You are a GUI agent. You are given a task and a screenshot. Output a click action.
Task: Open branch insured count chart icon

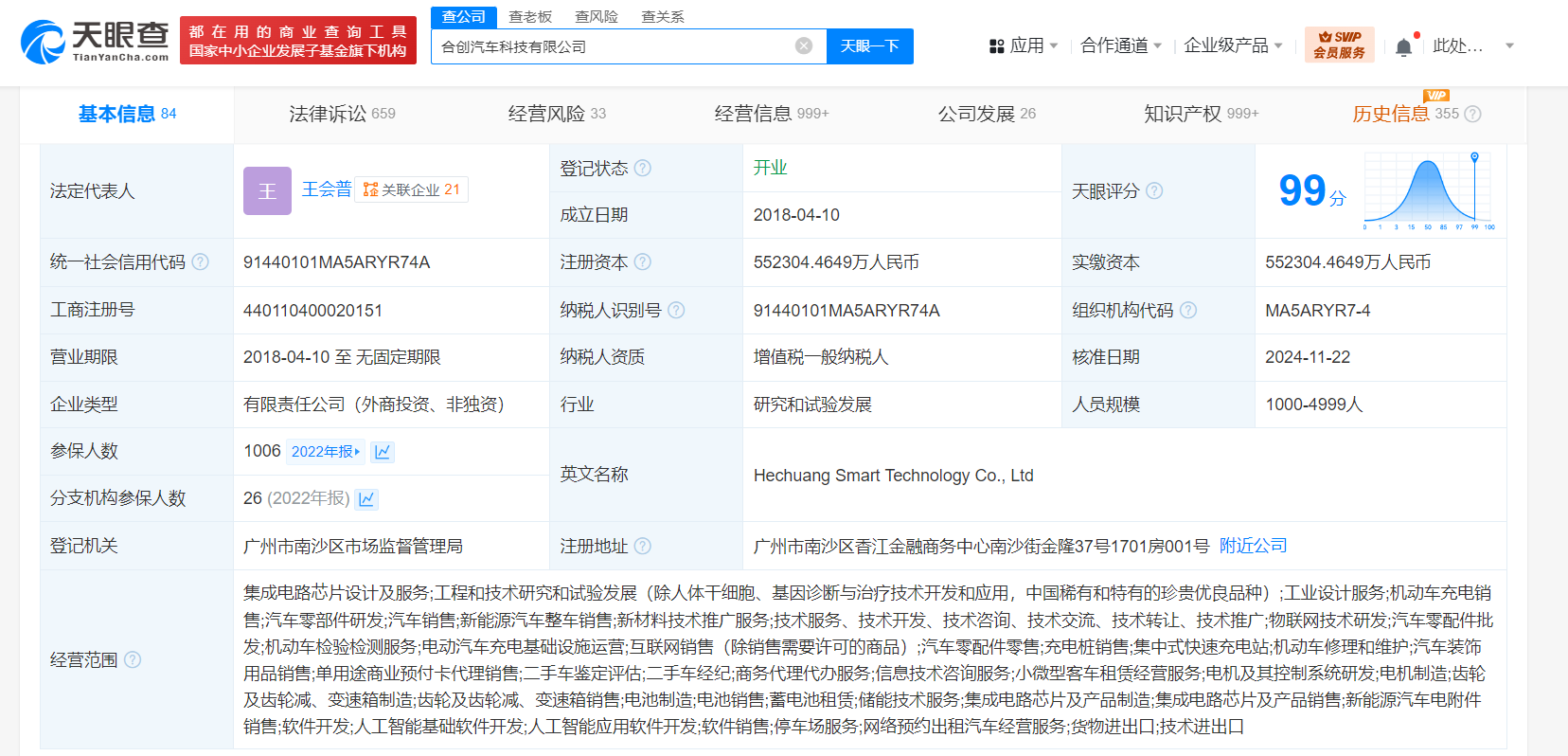[366, 499]
